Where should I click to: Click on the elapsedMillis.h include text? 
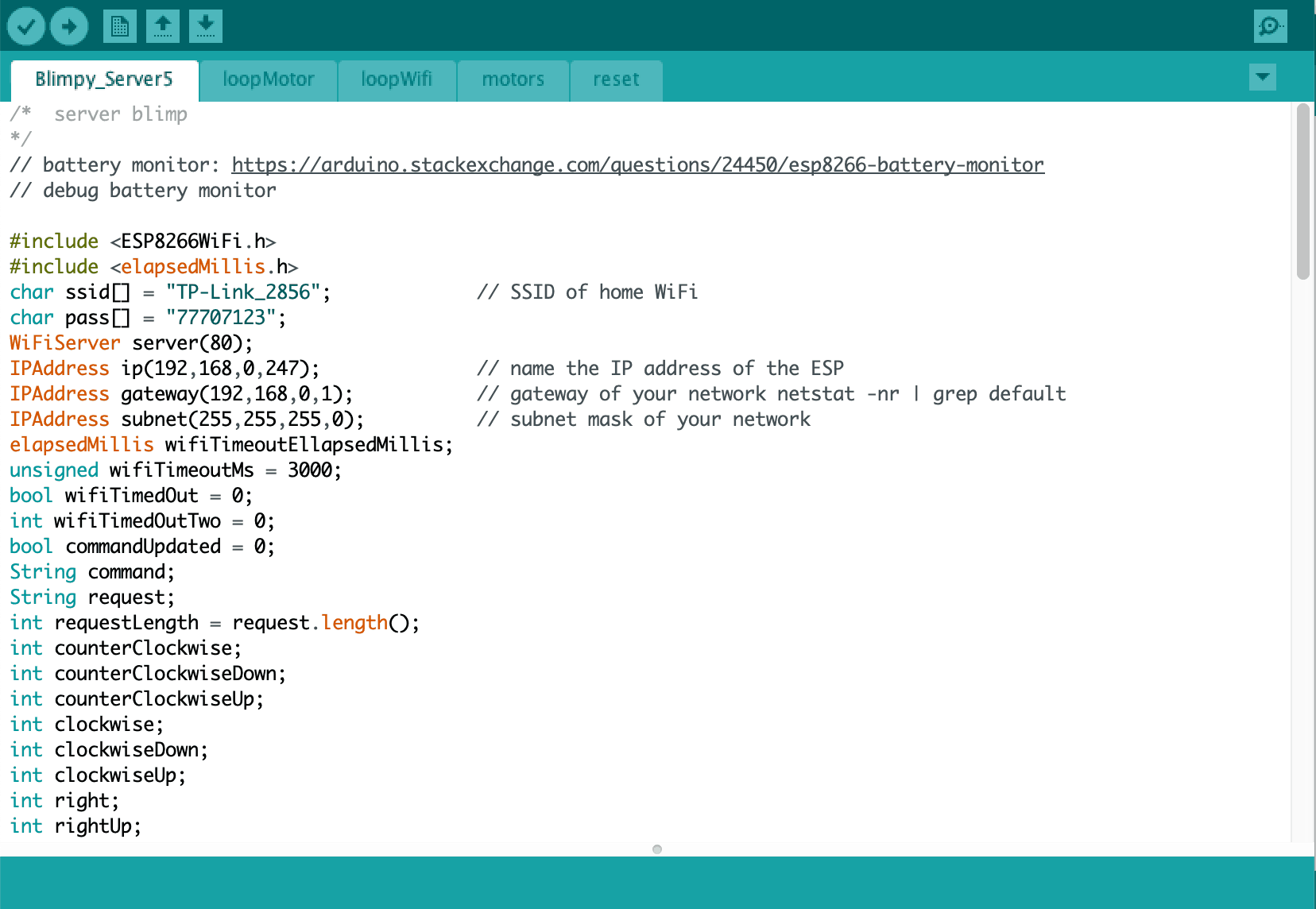tap(193, 267)
